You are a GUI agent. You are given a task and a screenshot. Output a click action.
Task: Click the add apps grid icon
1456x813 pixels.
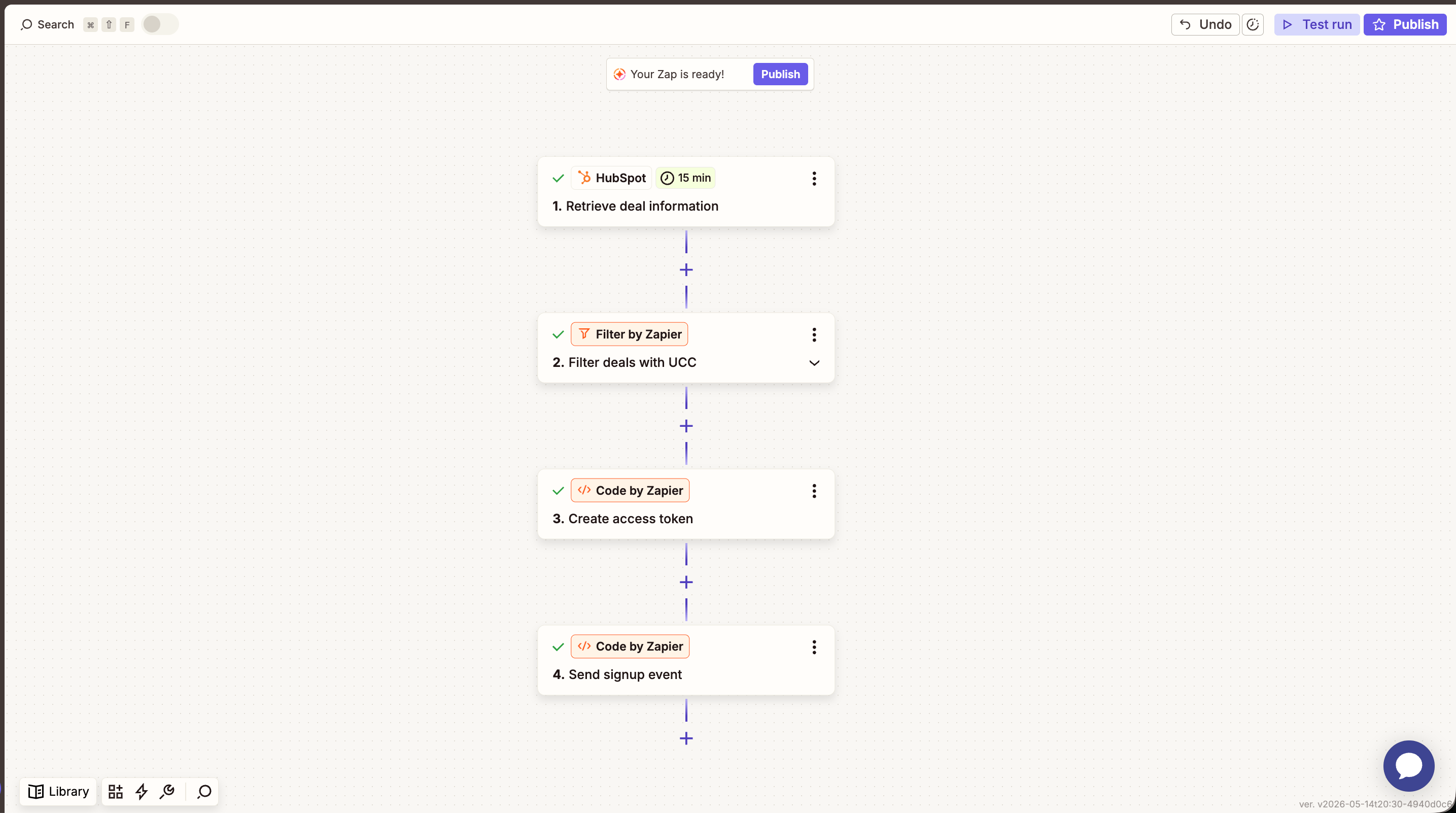115,792
